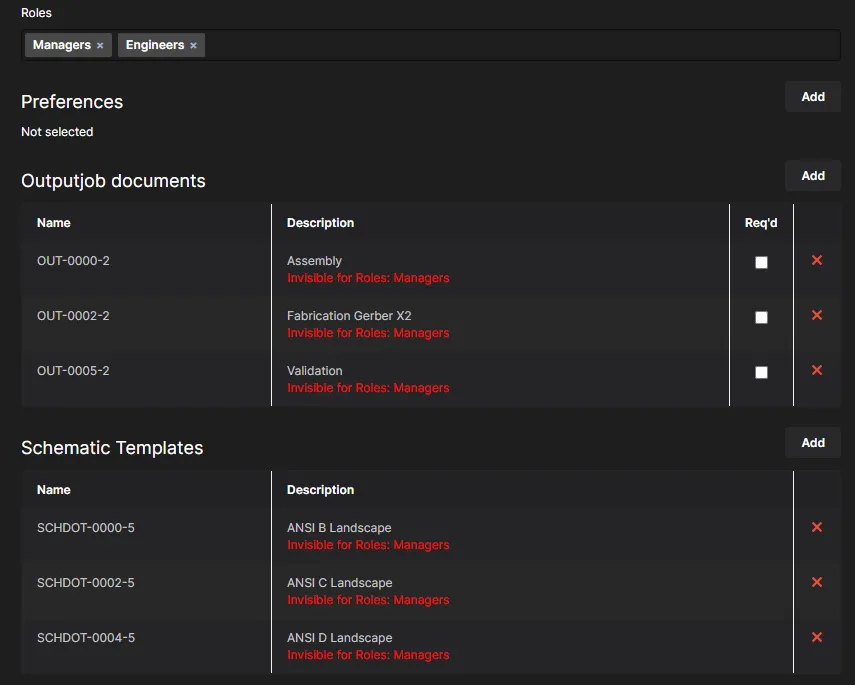The image size is (855, 685).
Task: Add a new Schematic Template
Action: pyautogui.click(x=812, y=442)
